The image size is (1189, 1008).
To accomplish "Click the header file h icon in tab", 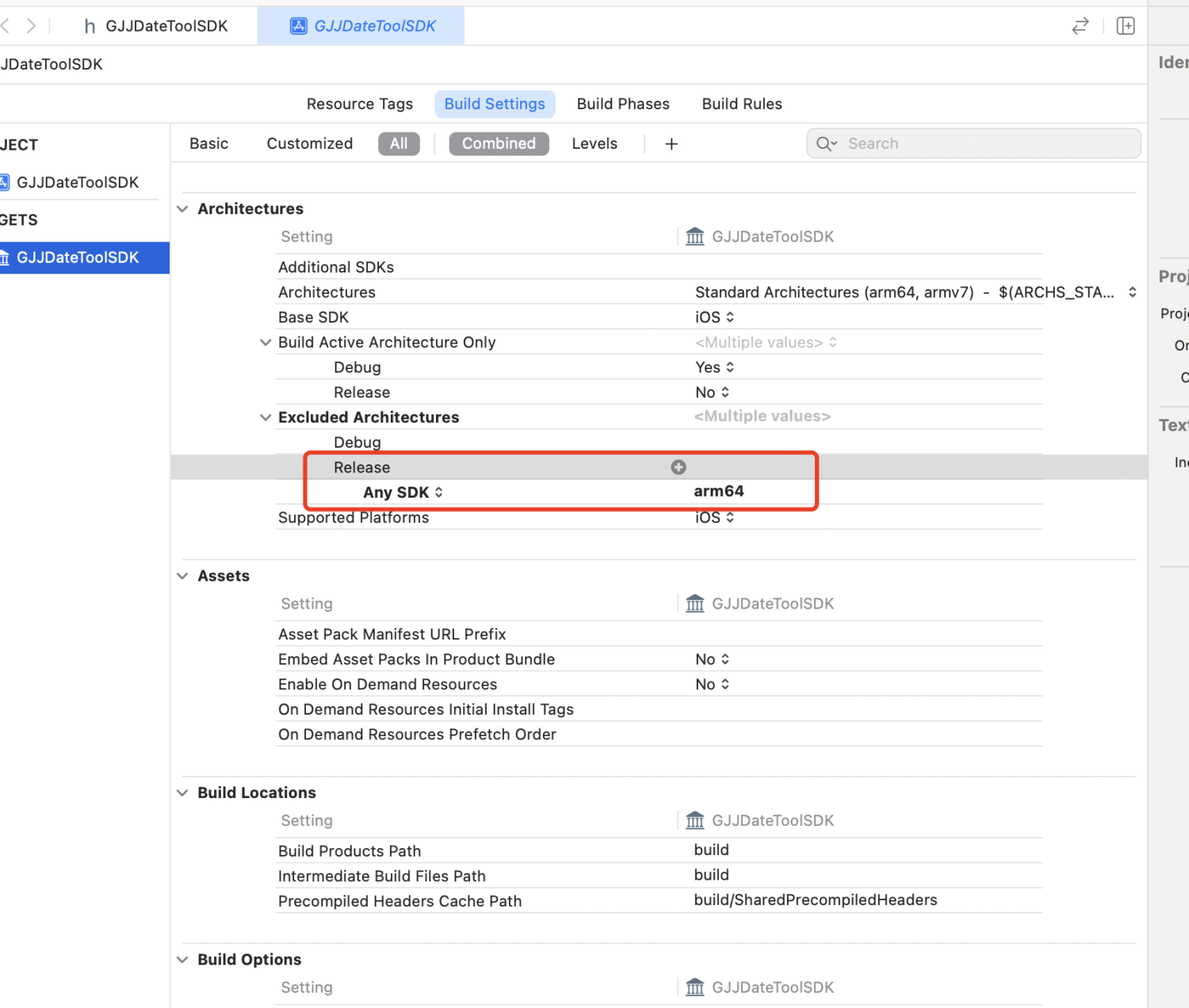I will [90, 26].
